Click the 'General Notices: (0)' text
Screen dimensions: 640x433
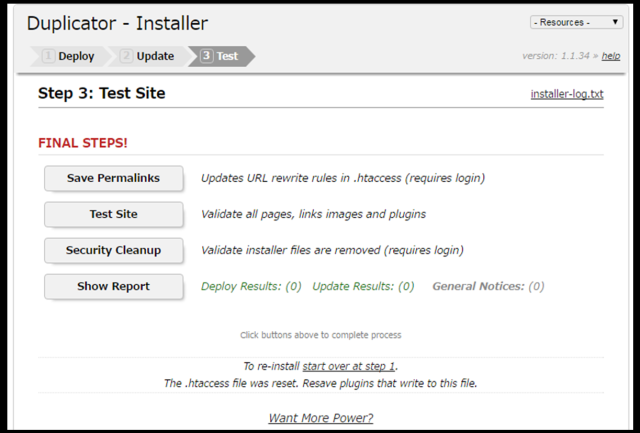click(488, 286)
